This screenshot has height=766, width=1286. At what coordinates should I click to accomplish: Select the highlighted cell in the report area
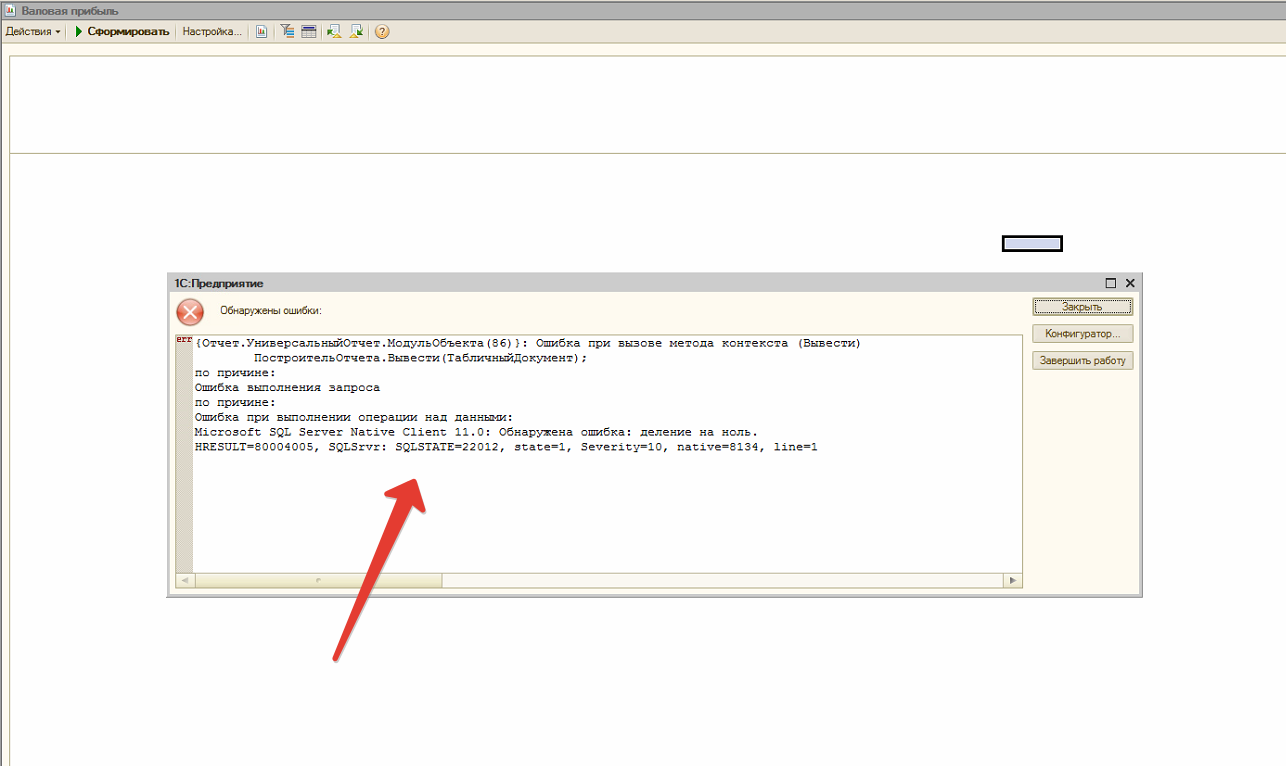pos(1032,244)
